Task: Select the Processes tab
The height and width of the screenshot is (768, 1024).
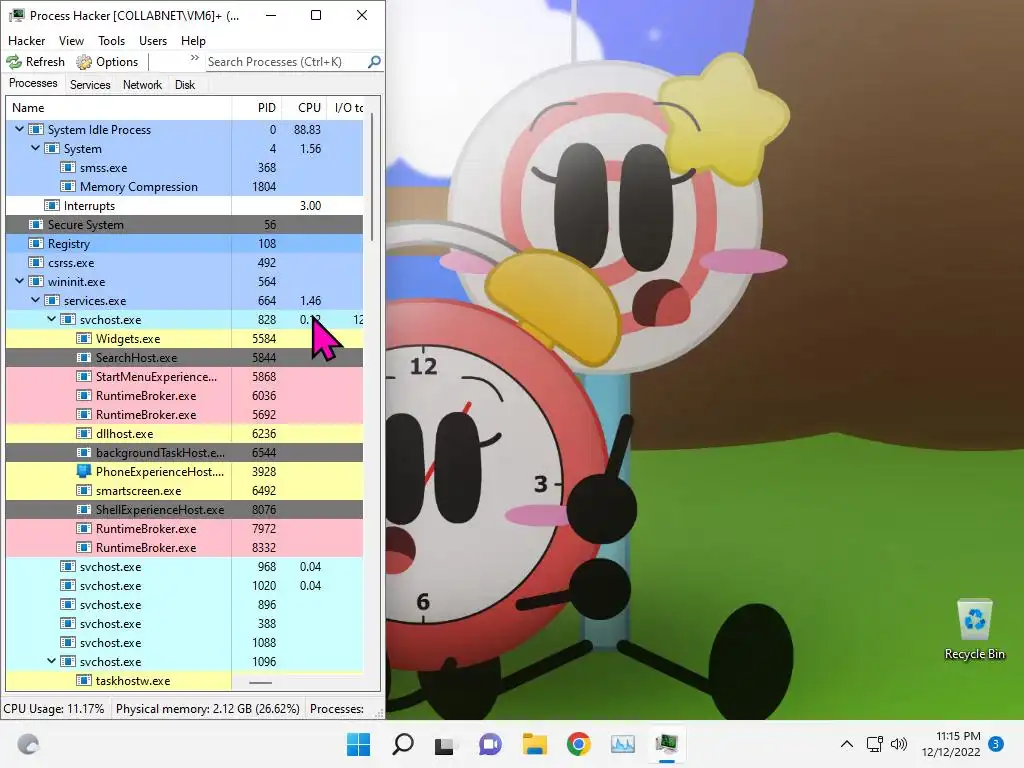Action: [33, 84]
